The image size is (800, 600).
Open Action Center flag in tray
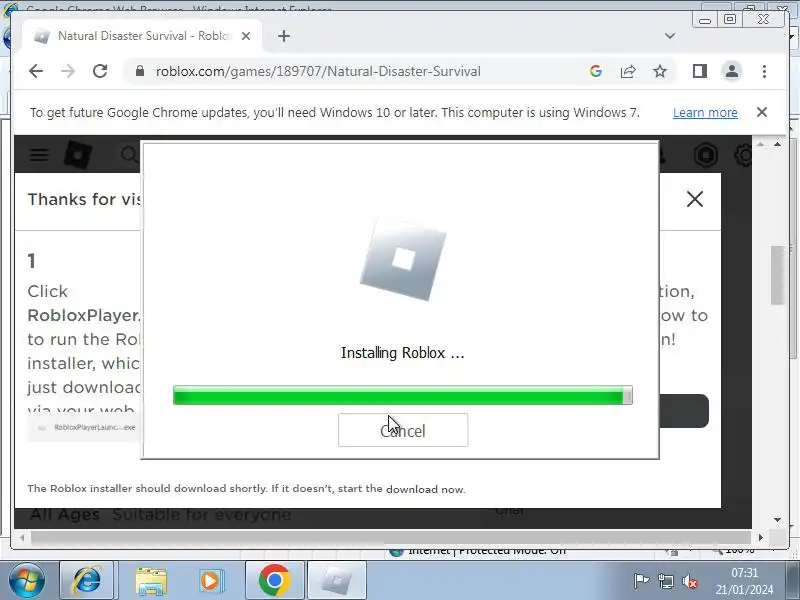[640, 581]
